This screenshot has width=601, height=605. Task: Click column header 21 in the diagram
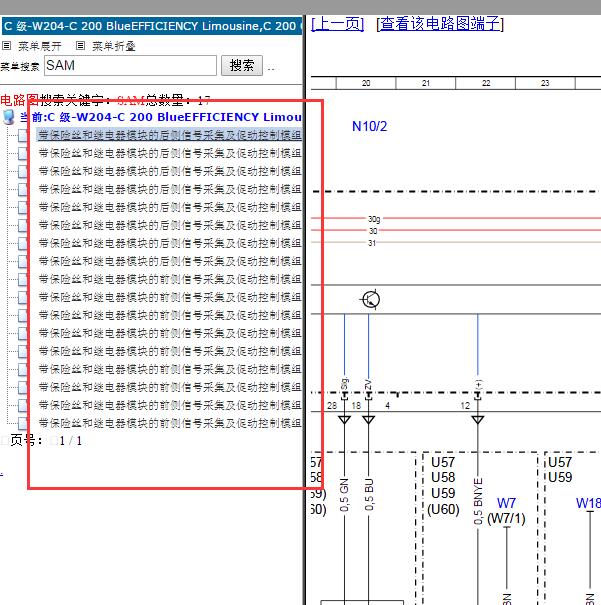pyautogui.click(x=425, y=83)
